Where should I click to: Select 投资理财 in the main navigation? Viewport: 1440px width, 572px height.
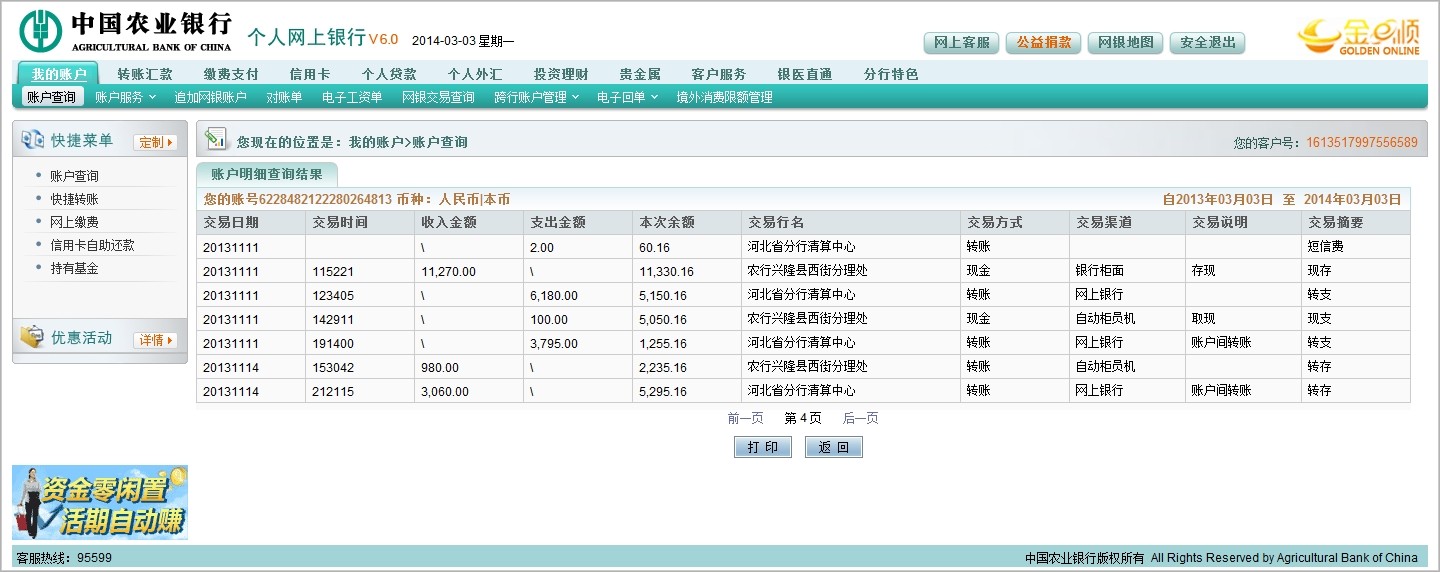561,74
